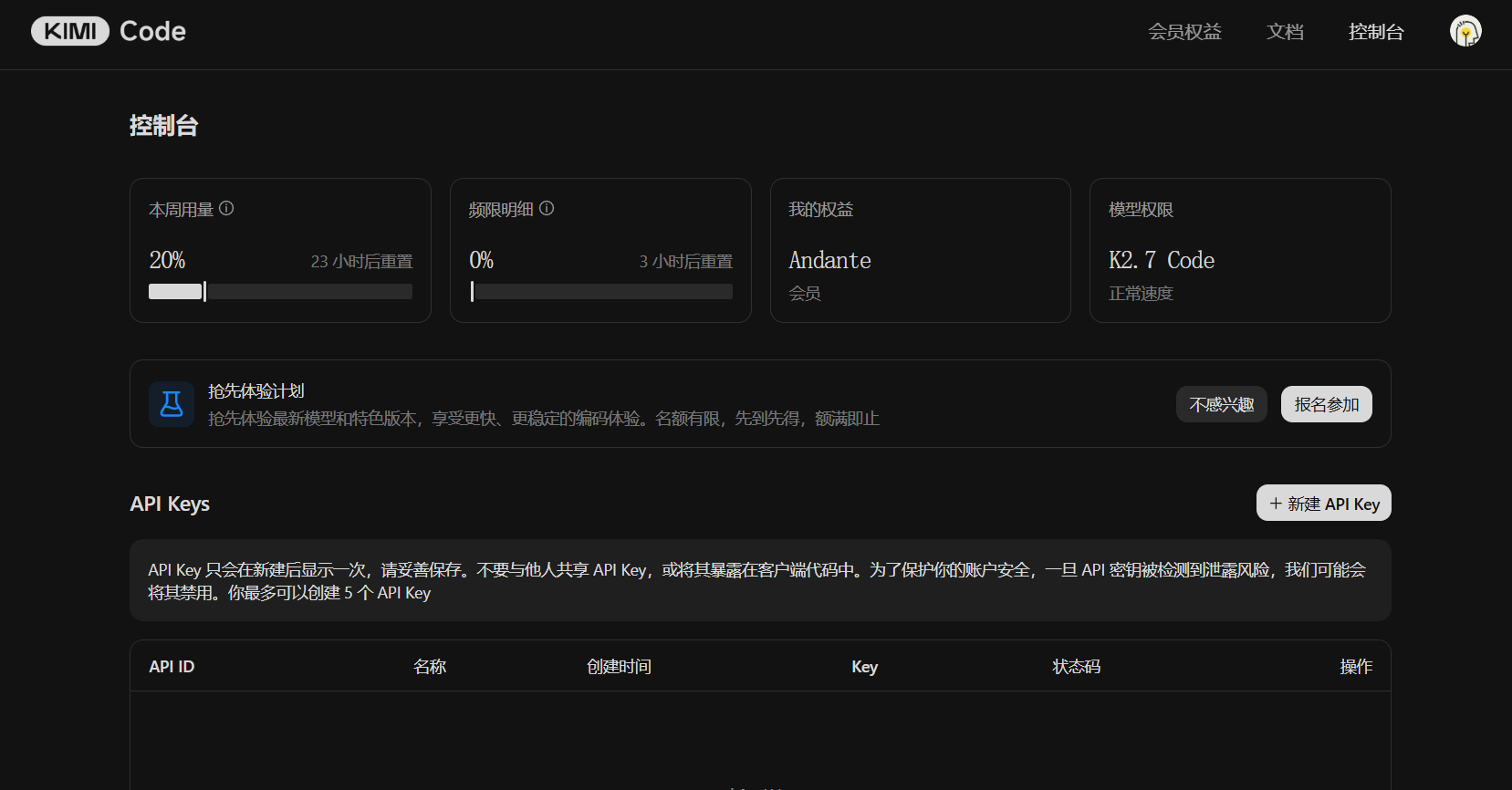Viewport: 1512px width, 790px height.
Task: Click the 控制台 page heading
Action: coord(164,126)
